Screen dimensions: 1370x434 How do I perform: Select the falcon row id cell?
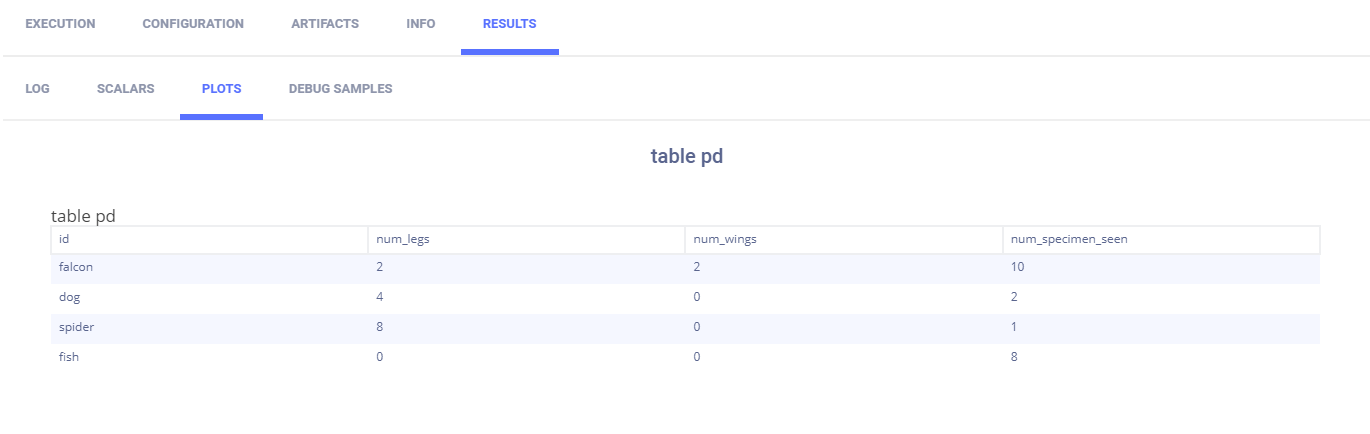pos(76,267)
